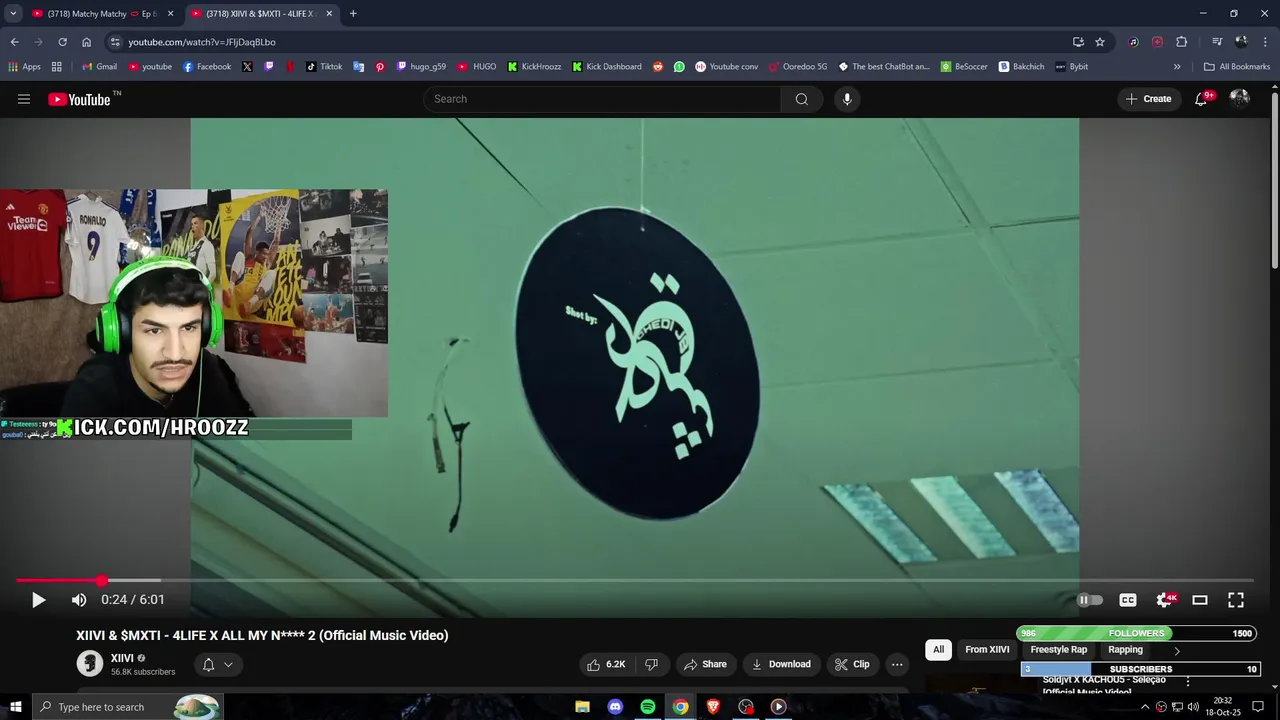Click the search magnifier button
This screenshot has width=1280, height=720.
pyautogui.click(x=802, y=99)
